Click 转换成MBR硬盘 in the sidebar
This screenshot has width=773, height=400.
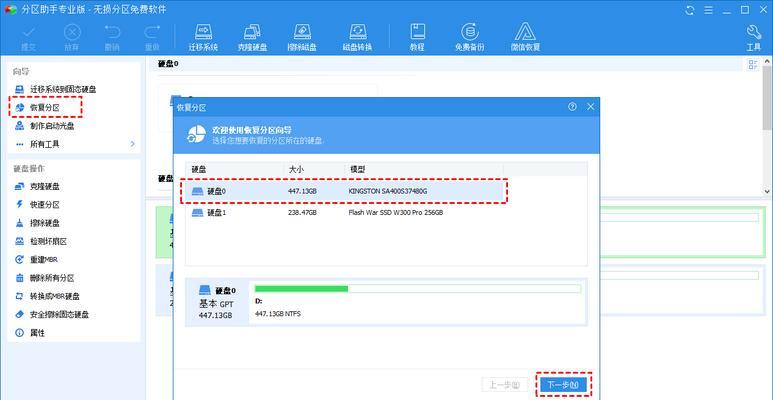tap(47, 296)
